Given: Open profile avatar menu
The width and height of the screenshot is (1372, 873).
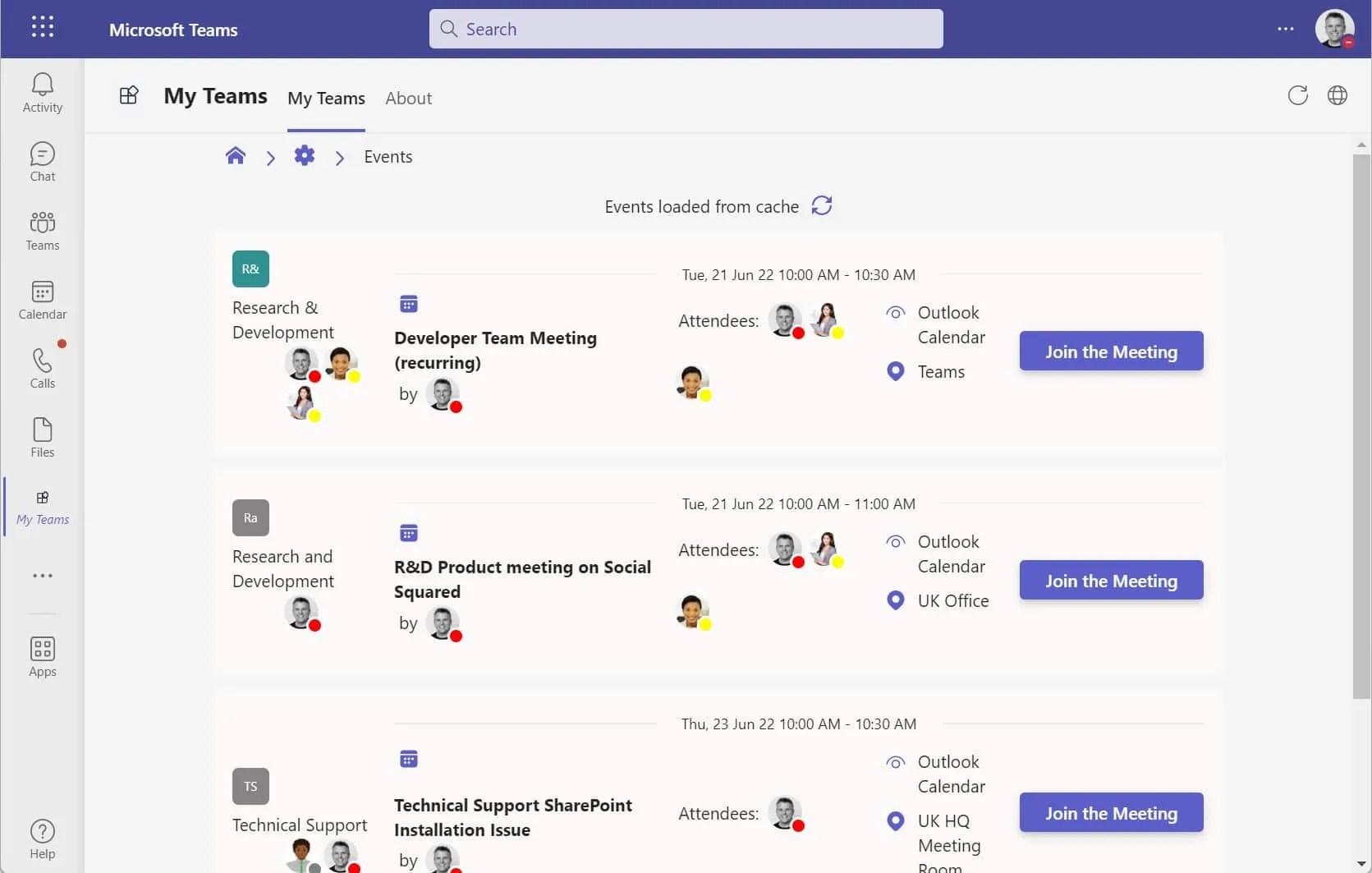Looking at the screenshot, I should (1334, 29).
